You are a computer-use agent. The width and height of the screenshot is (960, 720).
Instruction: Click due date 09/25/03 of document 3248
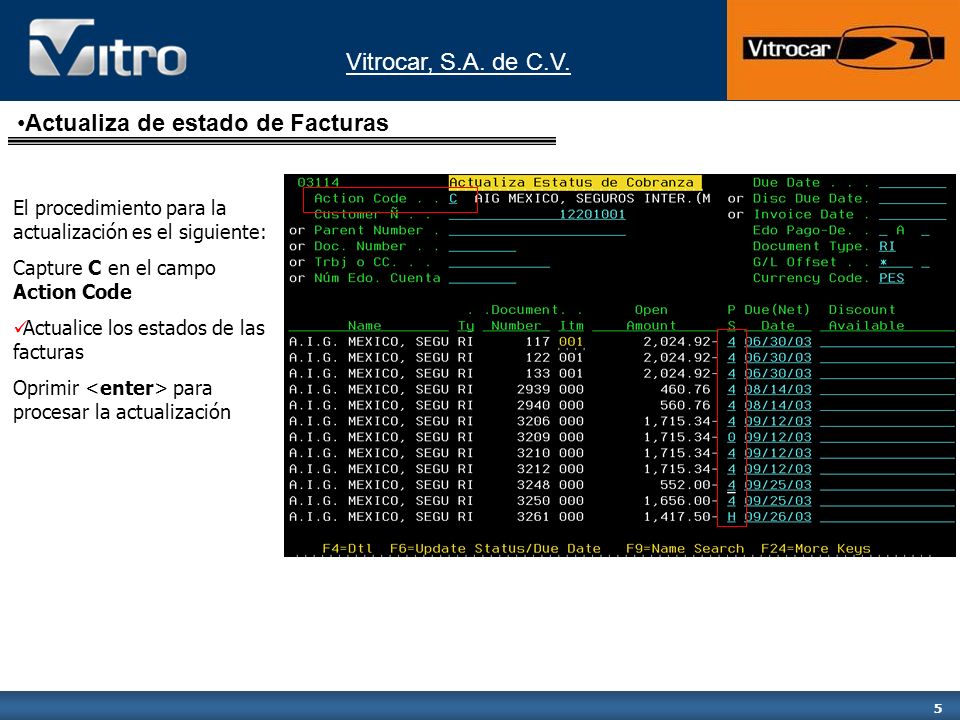pyautogui.click(x=778, y=485)
